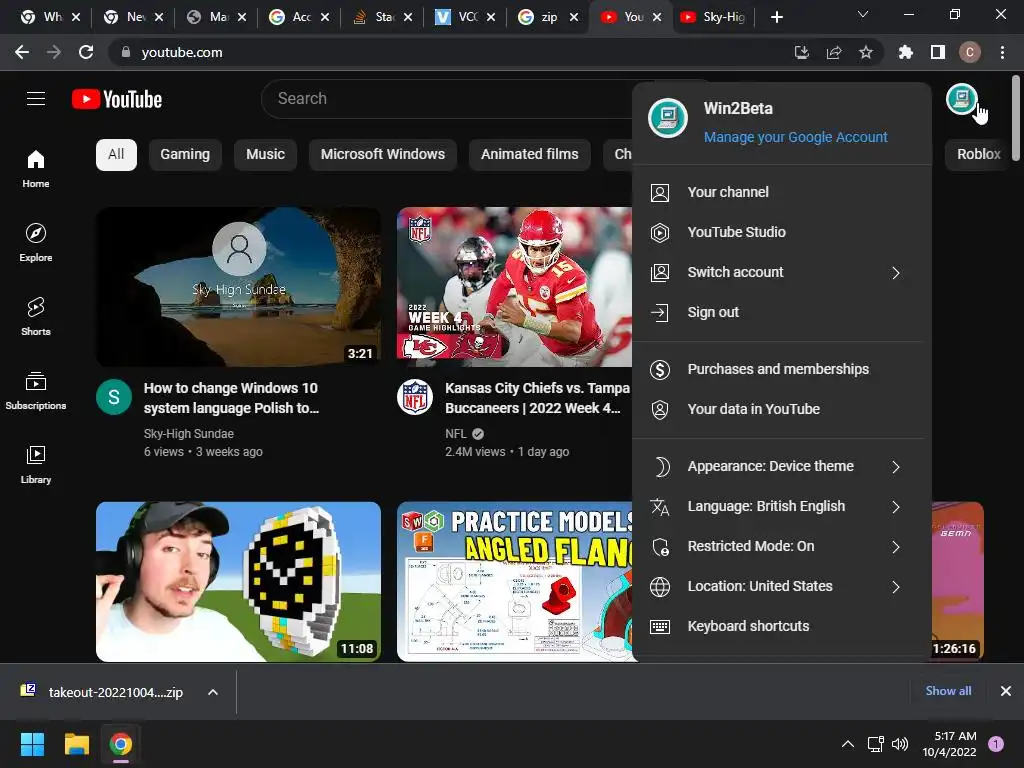Open Chiefs vs Buccaneers video thumbnail
Image resolution: width=1024 pixels, height=768 pixels.
pos(515,287)
